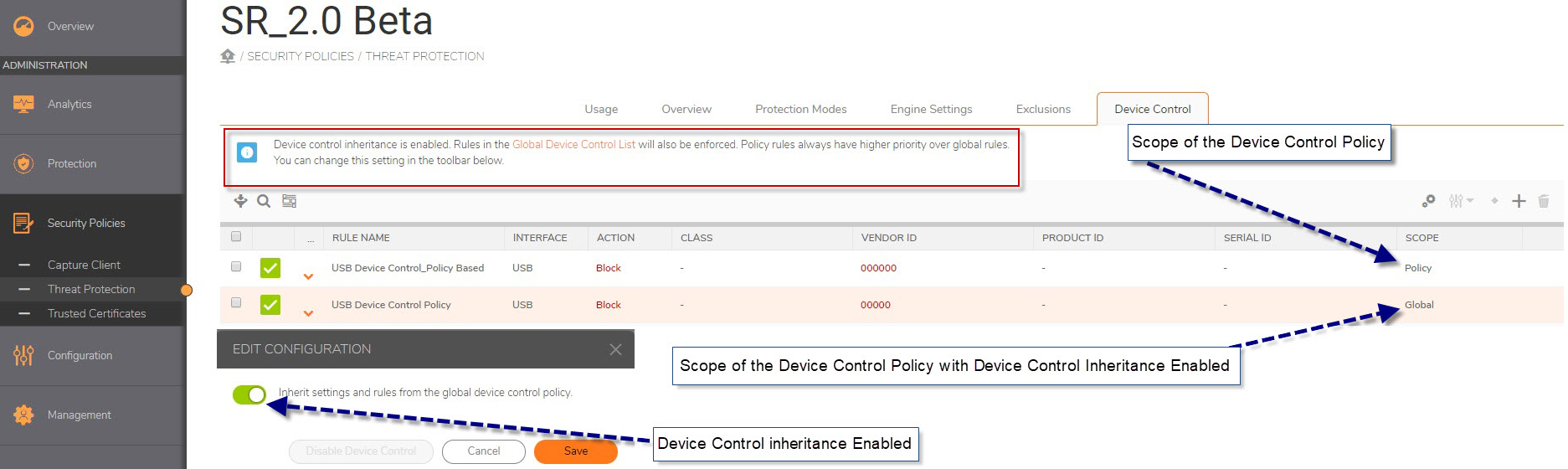Click the add rule plus icon
Image resolution: width=1568 pixels, height=469 pixels.
pos(1519,201)
